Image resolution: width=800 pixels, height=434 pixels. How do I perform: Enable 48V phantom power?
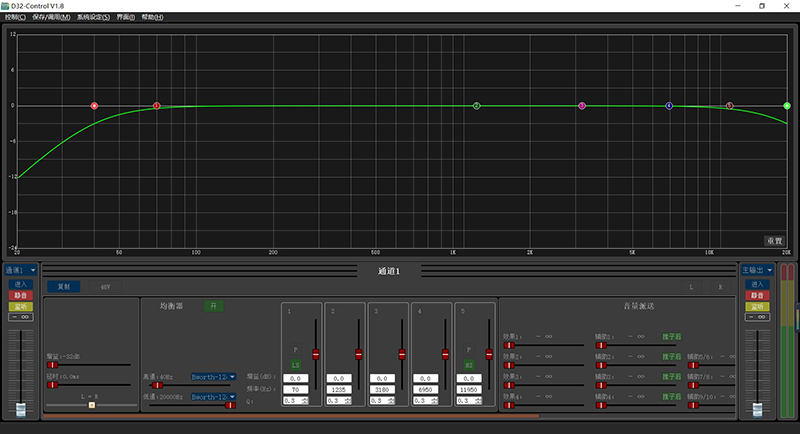pos(105,286)
